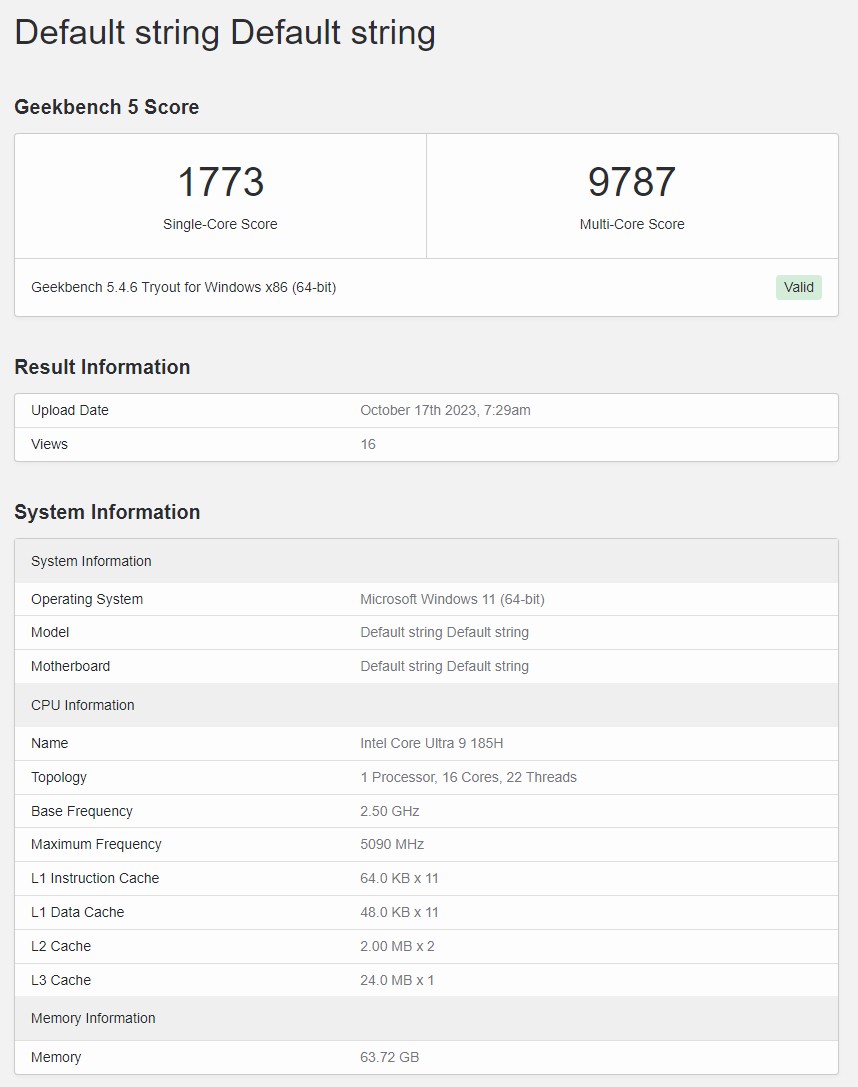
Task: Click the Topology value 16 Cores, 22 Threads
Action: pos(468,777)
